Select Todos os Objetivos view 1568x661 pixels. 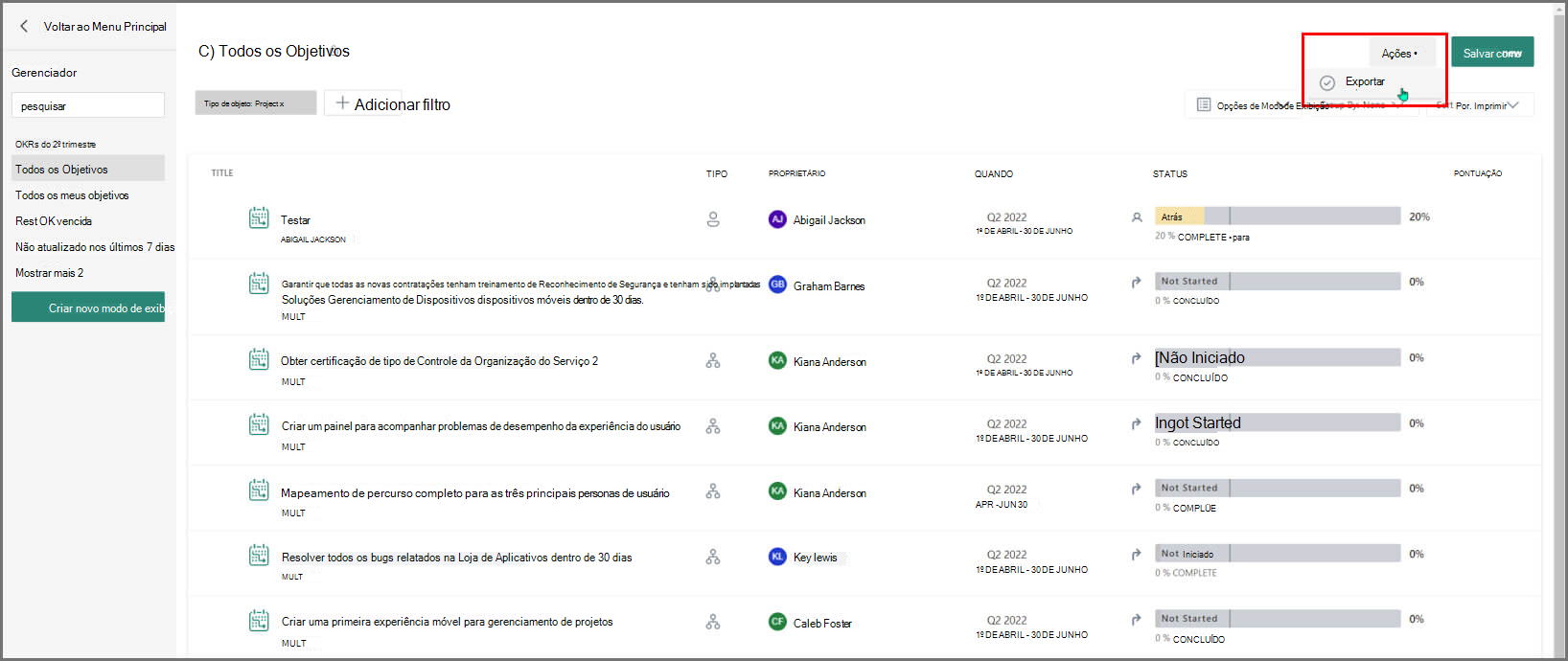(88, 169)
